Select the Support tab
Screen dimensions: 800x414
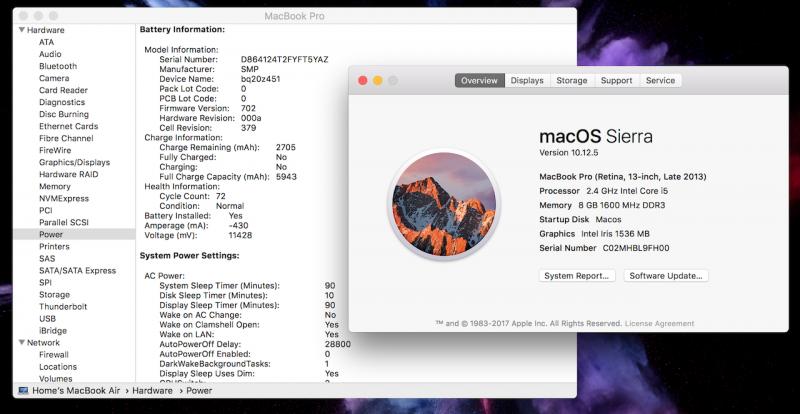tap(616, 80)
